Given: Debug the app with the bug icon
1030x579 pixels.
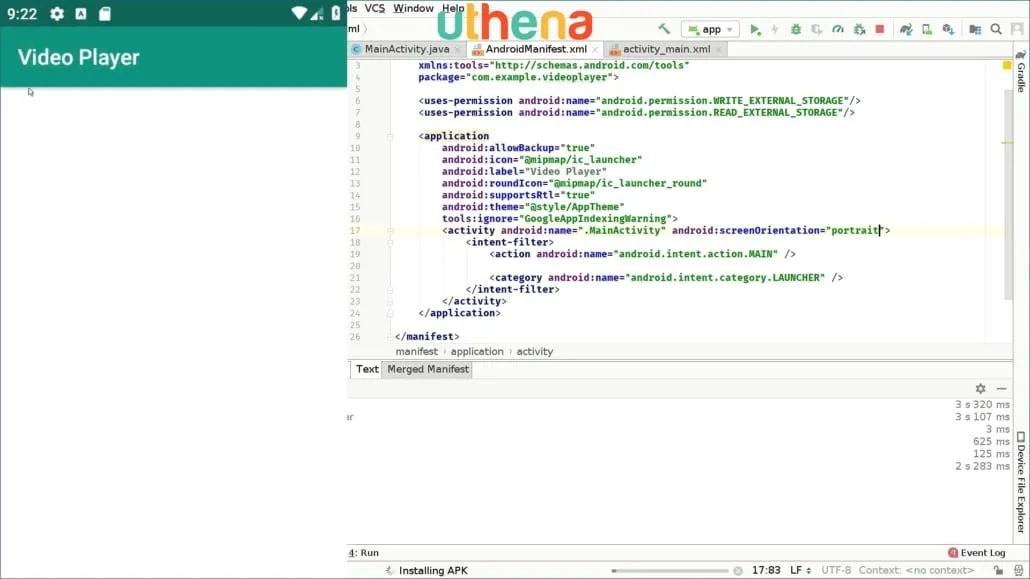Looking at the screenshot, I should point(795,30).
